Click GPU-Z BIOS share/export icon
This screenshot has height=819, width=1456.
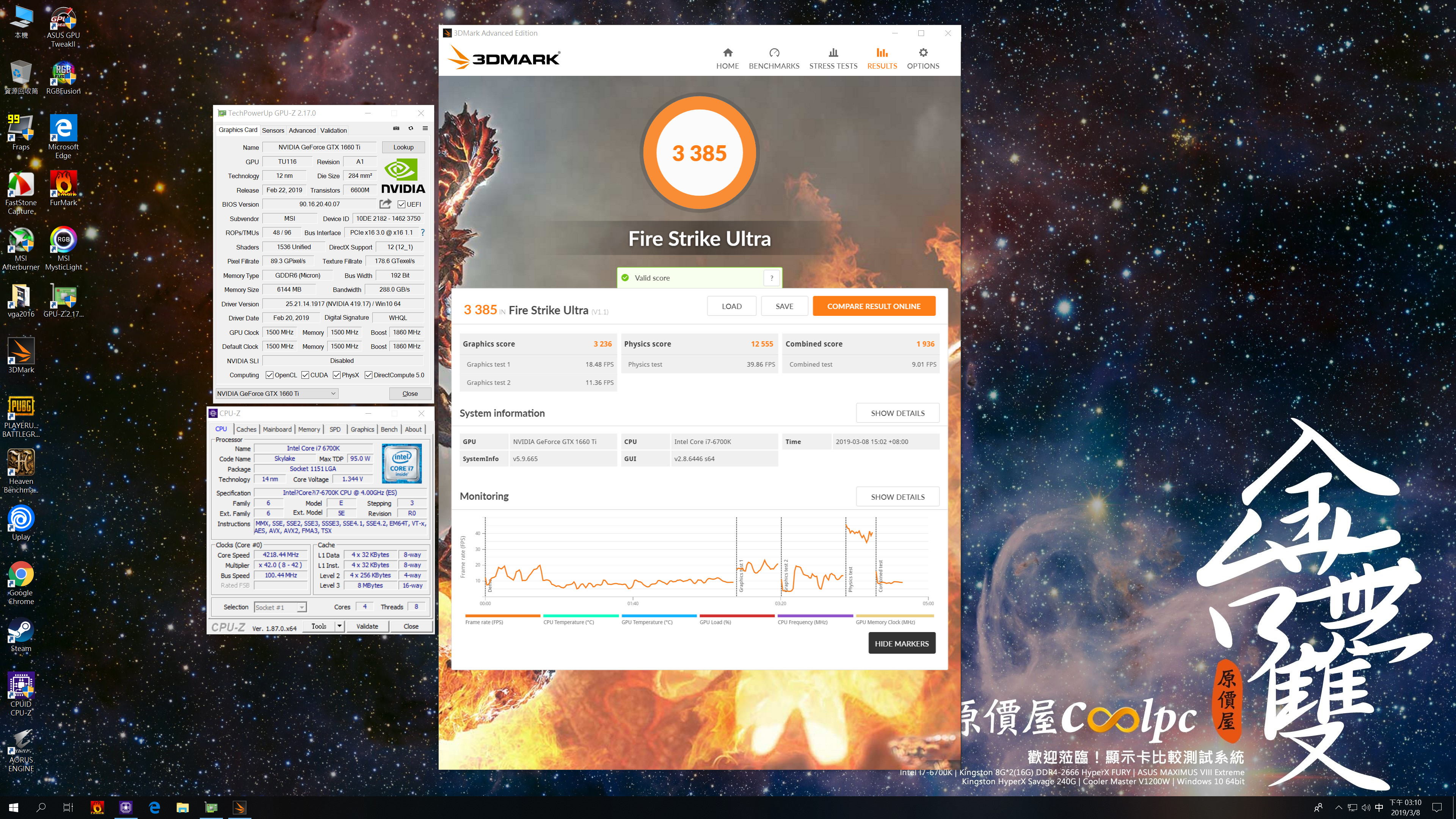coord(386,204)
